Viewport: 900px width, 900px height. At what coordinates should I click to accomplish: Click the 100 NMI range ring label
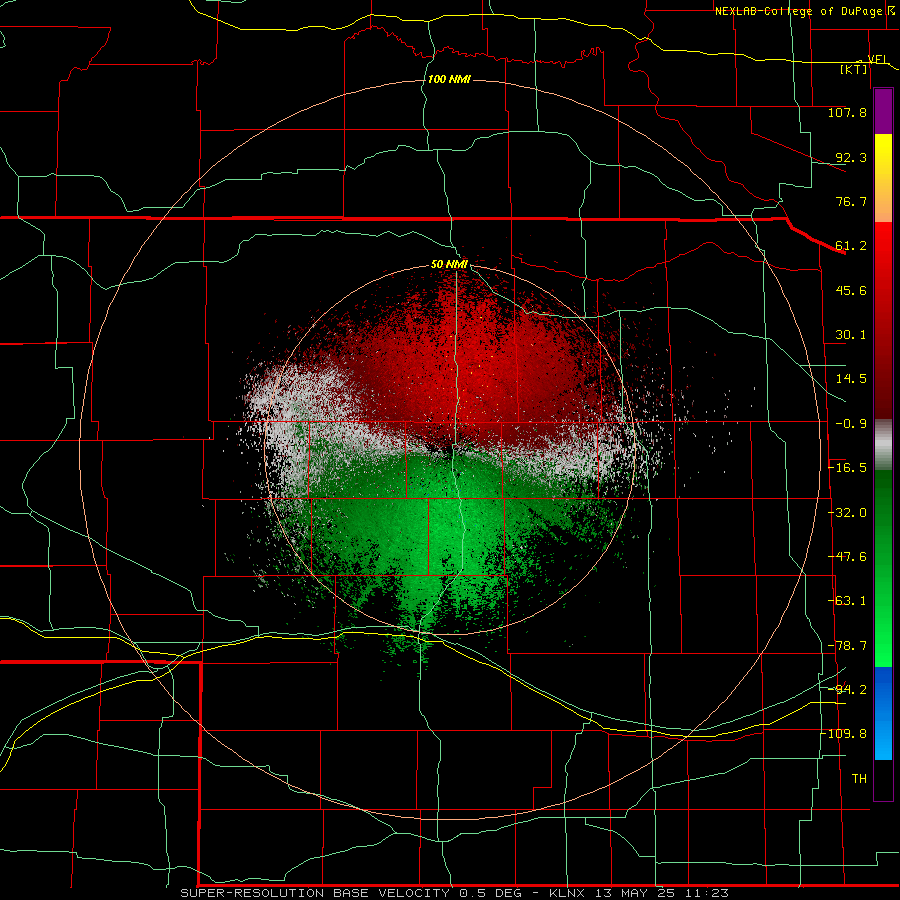tap(449, 79)
